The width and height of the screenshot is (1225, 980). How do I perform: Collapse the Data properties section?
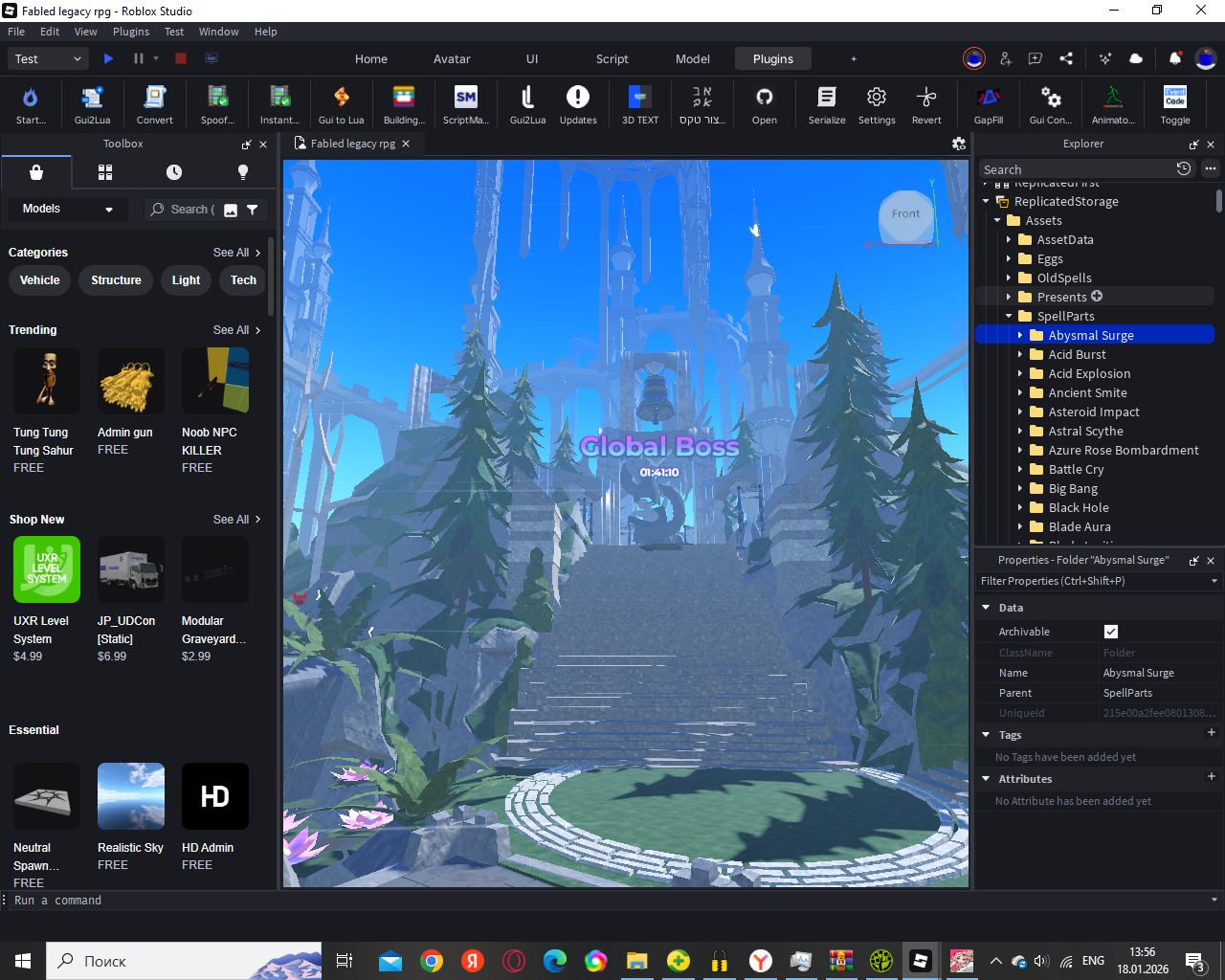(986, 608)
